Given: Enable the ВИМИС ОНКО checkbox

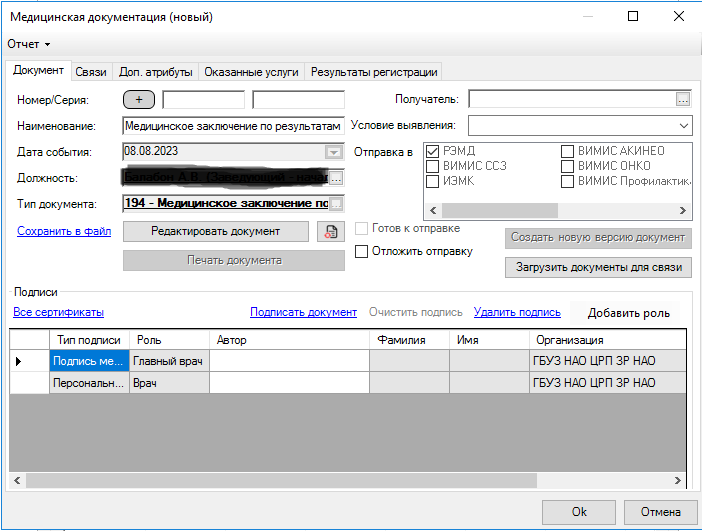Looking at the screenshot, I should tap(567, 167).
